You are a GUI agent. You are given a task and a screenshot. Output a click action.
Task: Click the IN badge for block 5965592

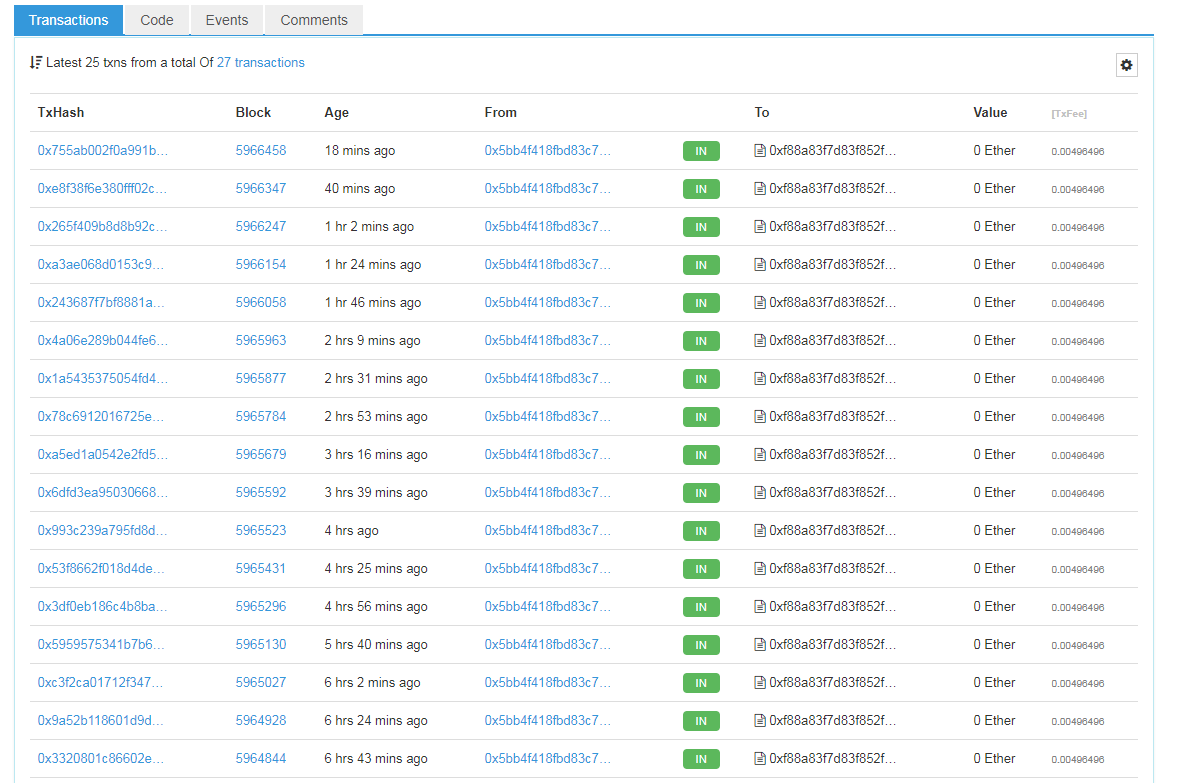click(x=701, y=493)
